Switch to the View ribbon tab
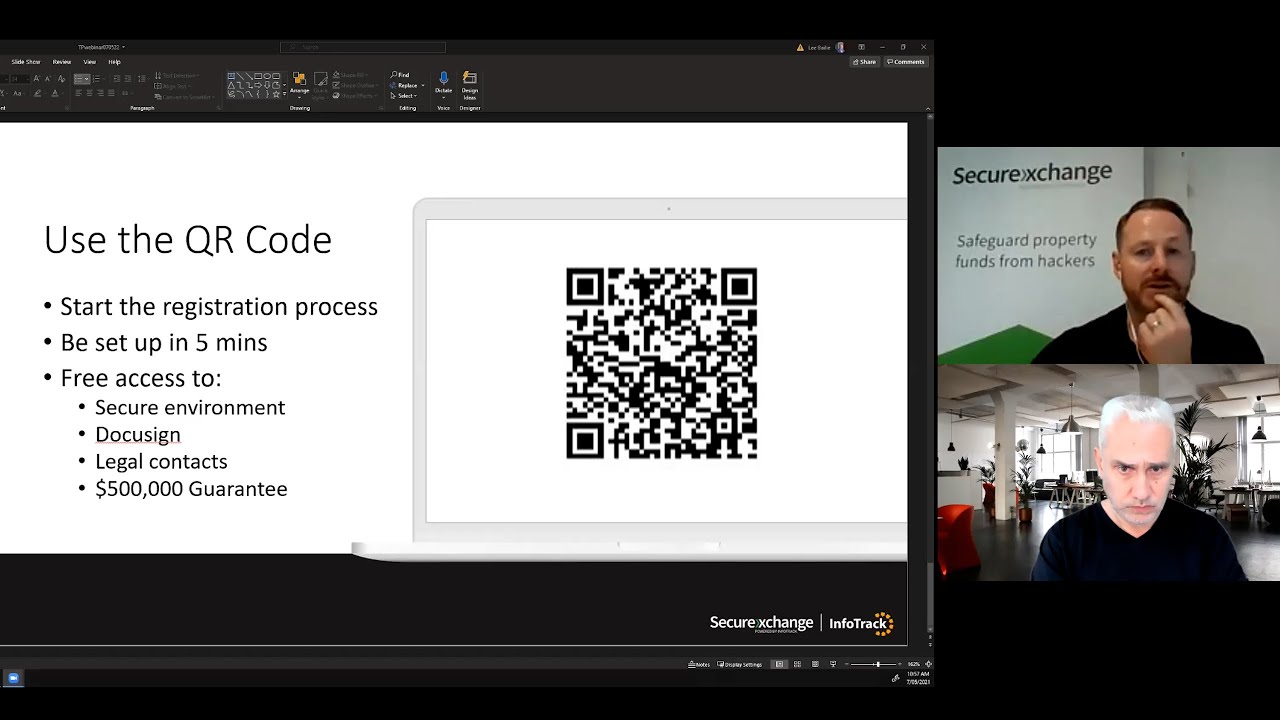1280x720 pixels. coord(89,62)
